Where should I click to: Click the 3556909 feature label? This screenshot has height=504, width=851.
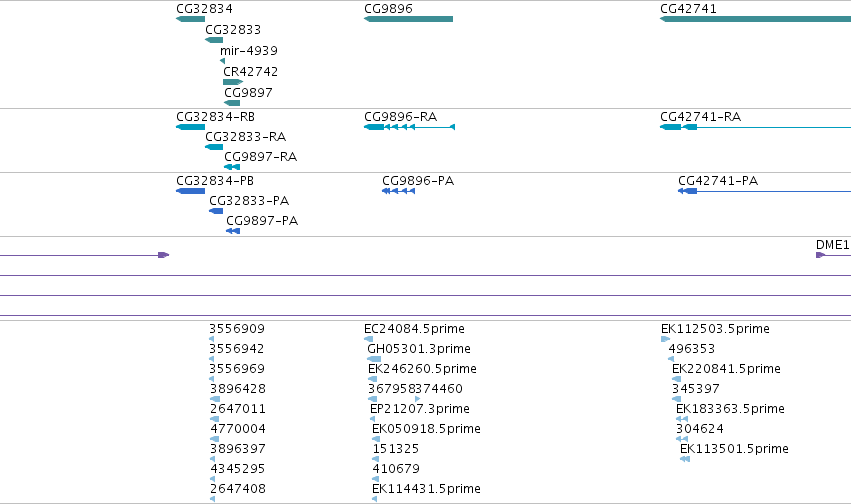[237, 329]
